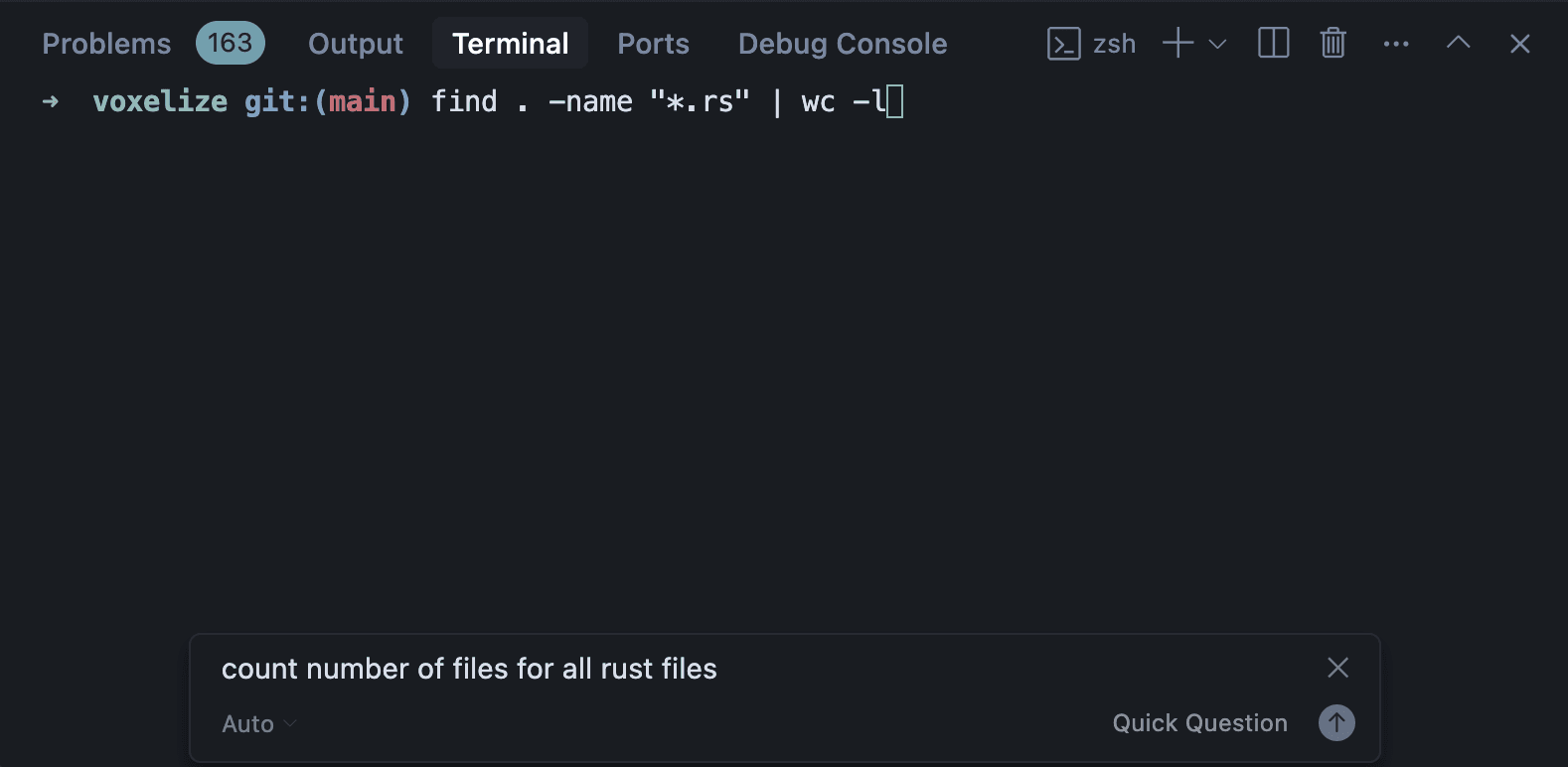Expand the Auto mode chevron
Screen dimensions: 1568x767
[x=289, y=724]
